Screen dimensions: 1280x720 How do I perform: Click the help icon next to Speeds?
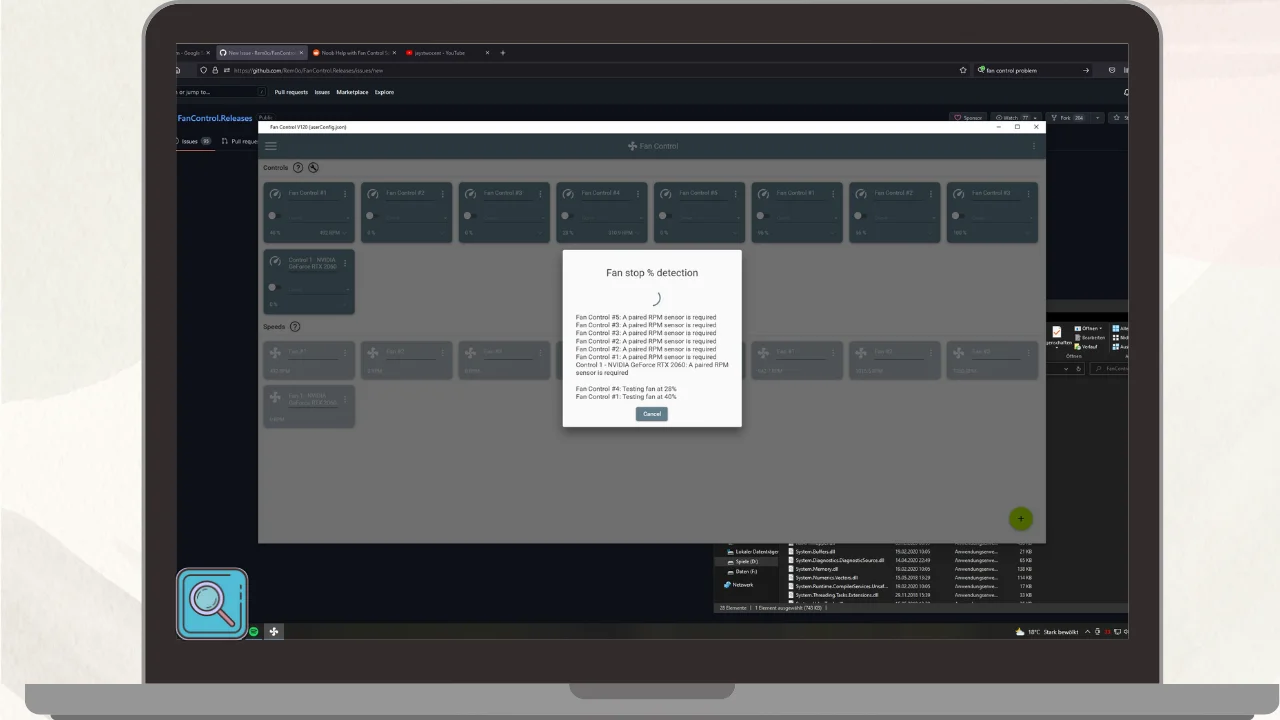[295, 327]
